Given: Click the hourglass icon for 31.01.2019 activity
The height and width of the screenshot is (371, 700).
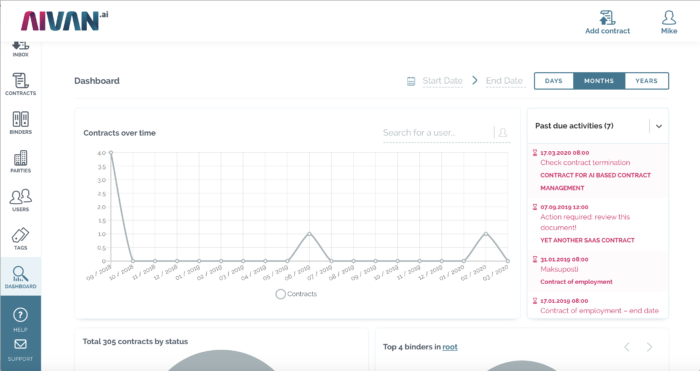Looking at the screenshot, I should (x=535, y=259).
